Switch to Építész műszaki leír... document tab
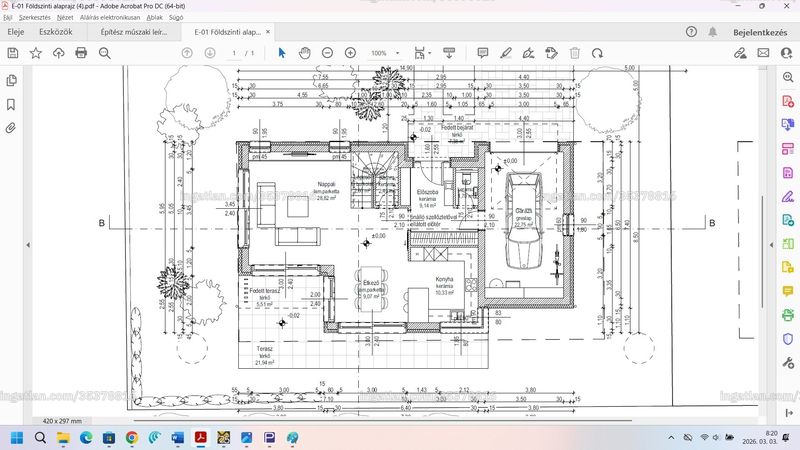The height and width of the screenshot is (450, 800). (x=134, y=32)
